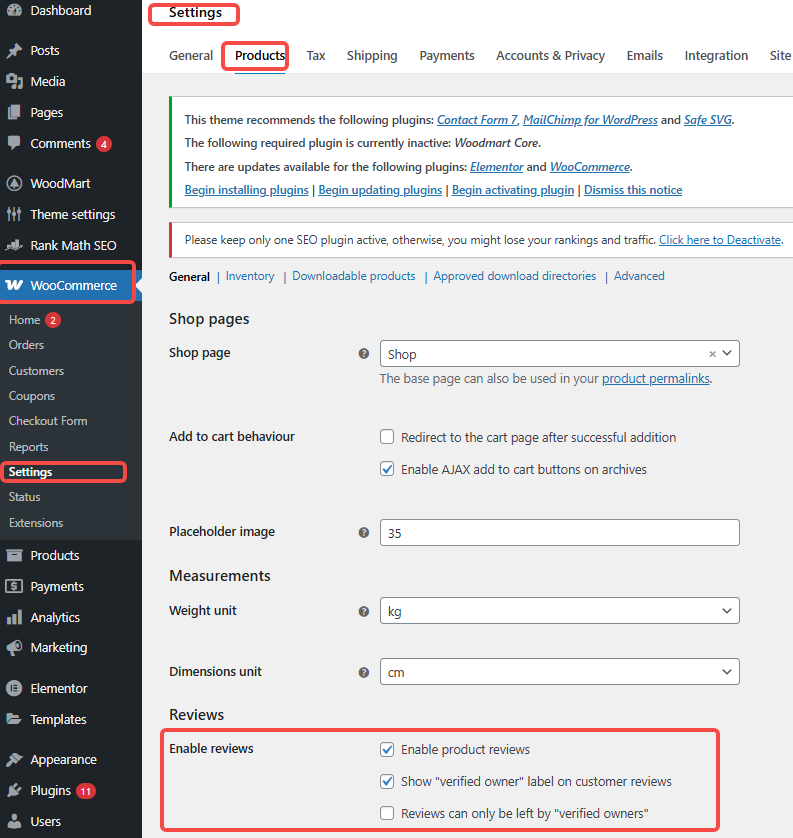Open WoodMart theme icon in sidebar

[x=14, y=184]
